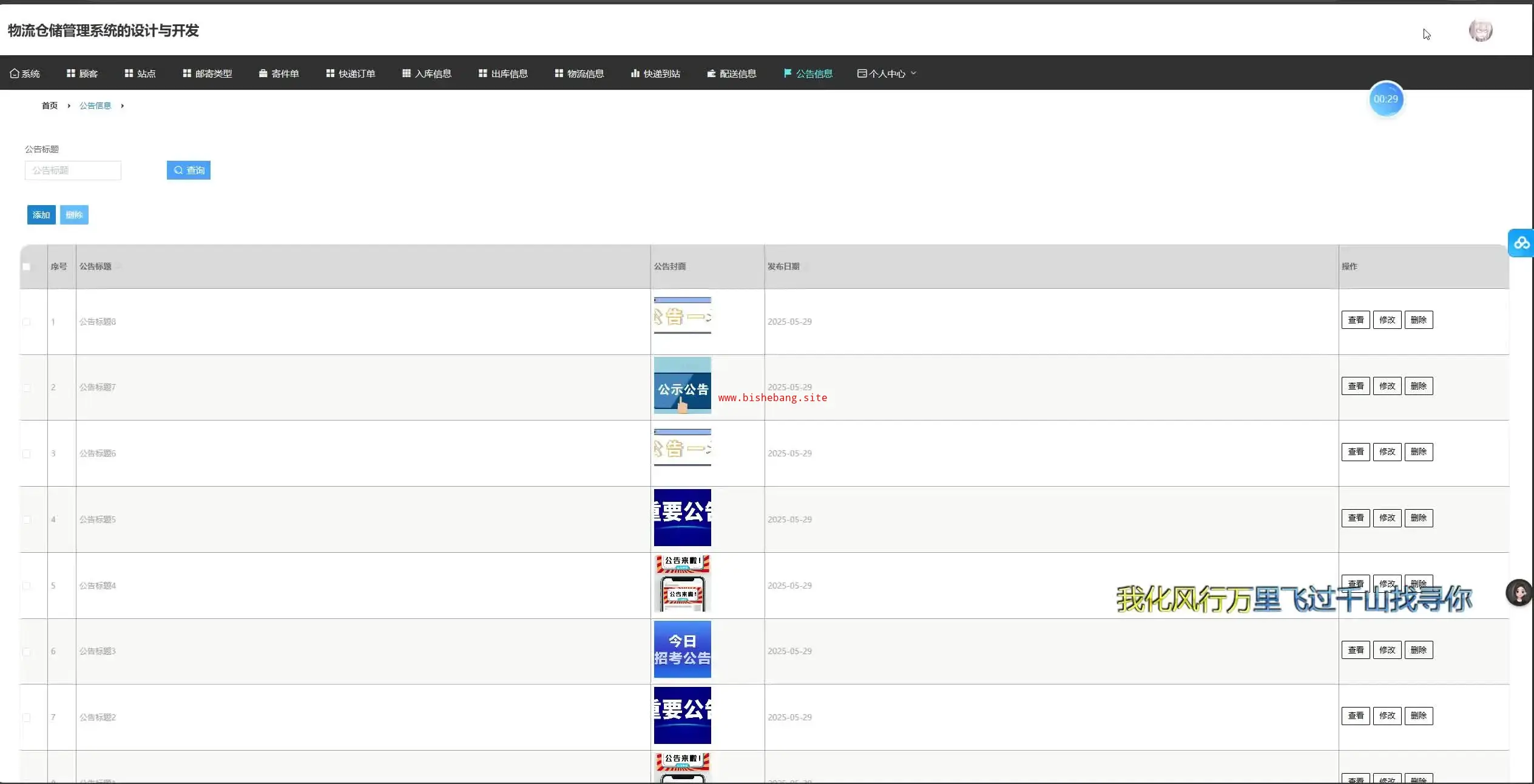This screenshot has width=1534, height=784.
Task: Click the blue 添加 button
Action: click(x=41, y=215)
